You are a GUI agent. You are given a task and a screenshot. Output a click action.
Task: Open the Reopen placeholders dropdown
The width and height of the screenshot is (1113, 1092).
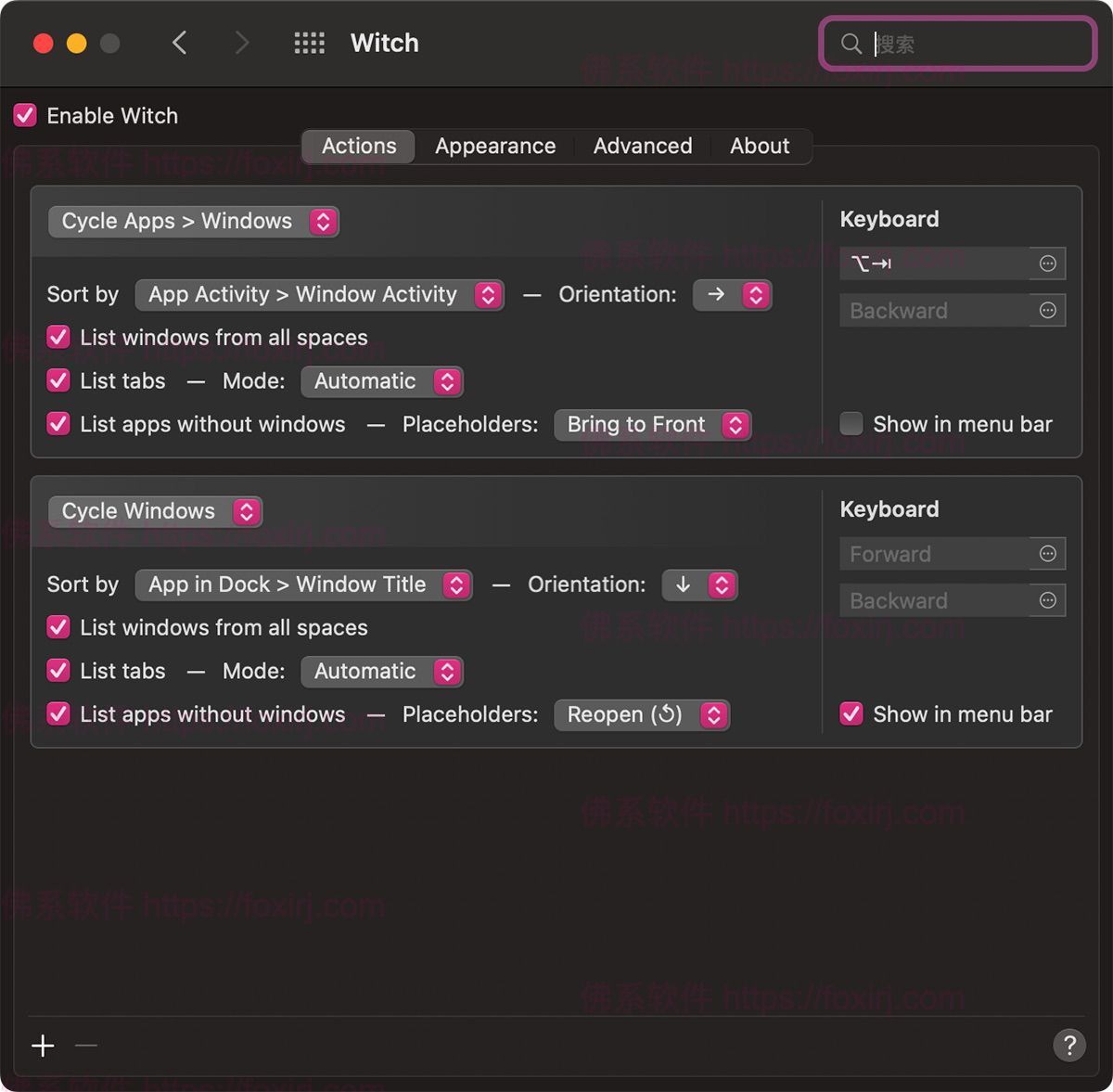641,715
